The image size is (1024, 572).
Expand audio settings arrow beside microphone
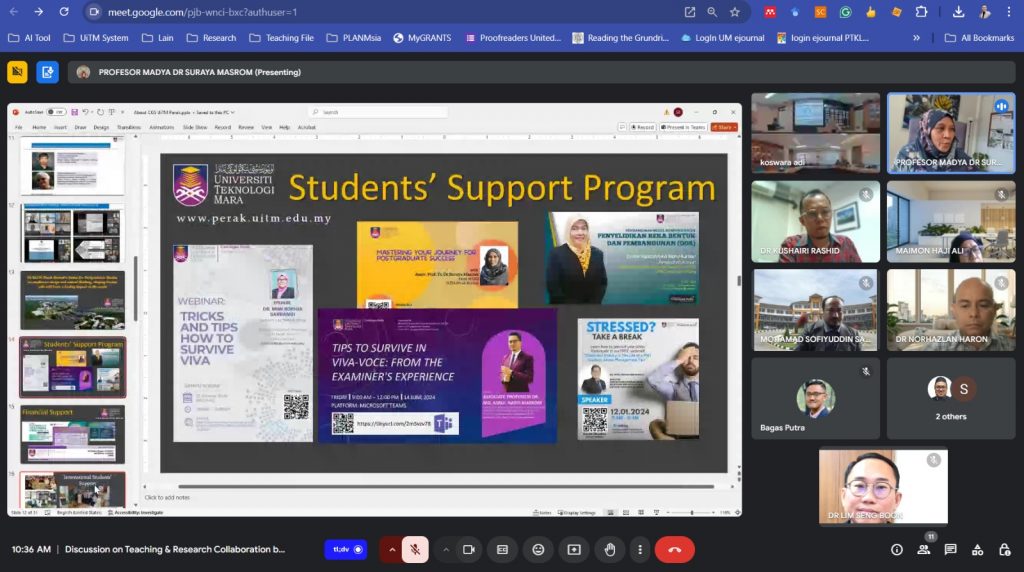click(x=392, y=549)
